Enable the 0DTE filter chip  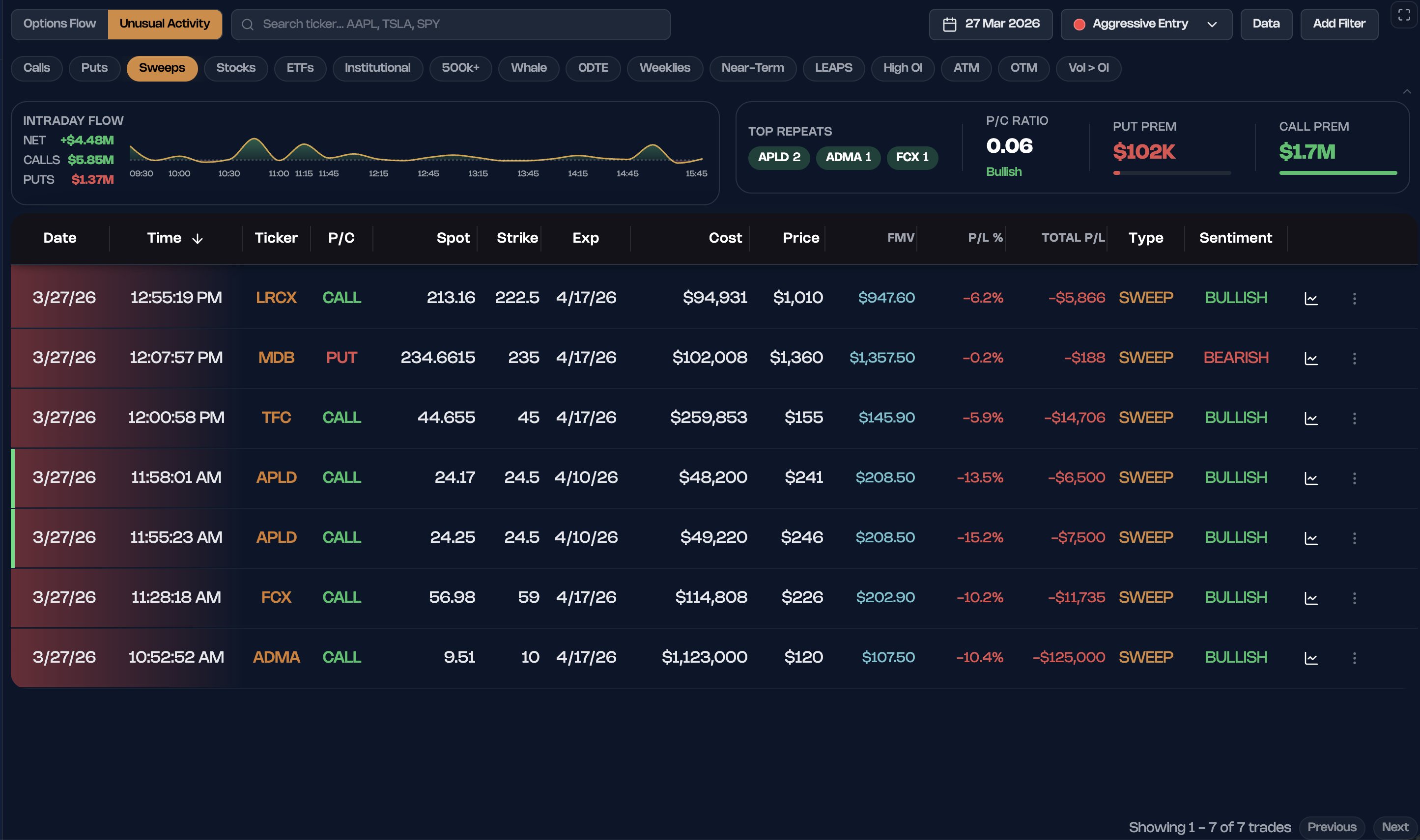click(593, 68)
